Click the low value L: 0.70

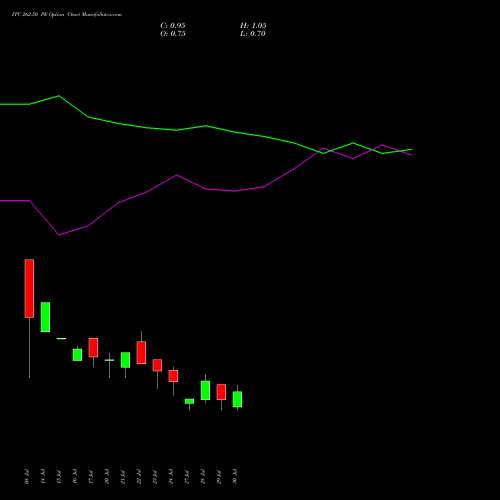[253, 33]
